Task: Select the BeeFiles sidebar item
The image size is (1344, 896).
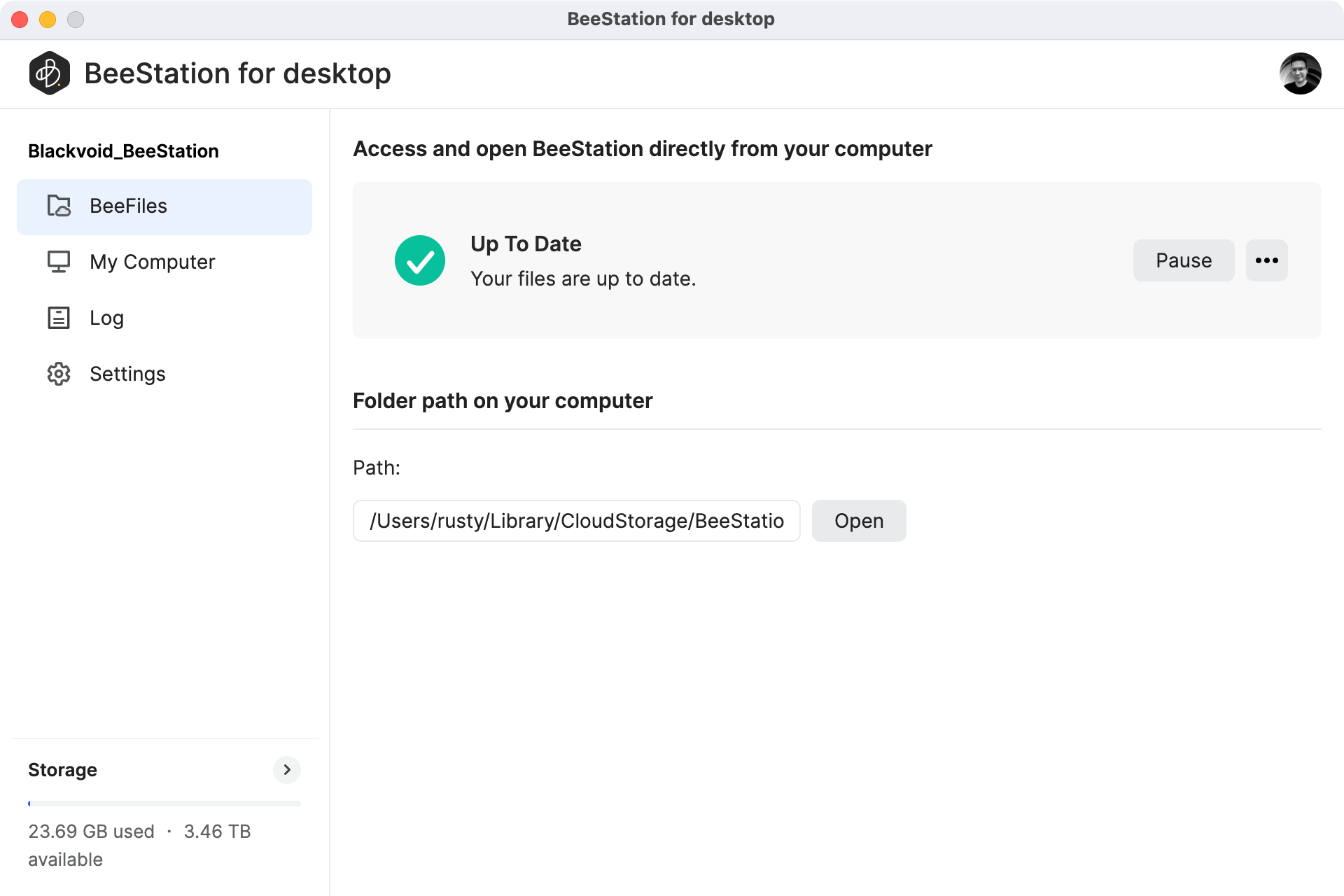Action: 164,206
